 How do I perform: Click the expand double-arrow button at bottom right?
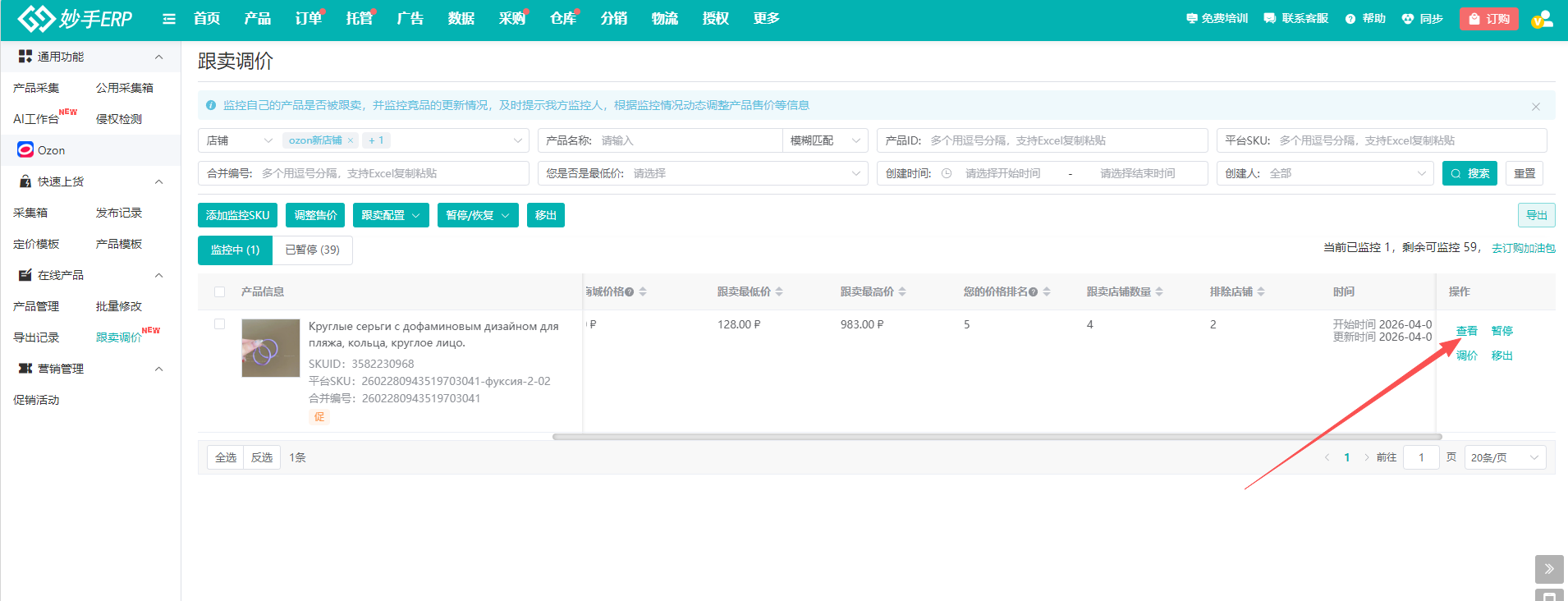point(1549,568)
